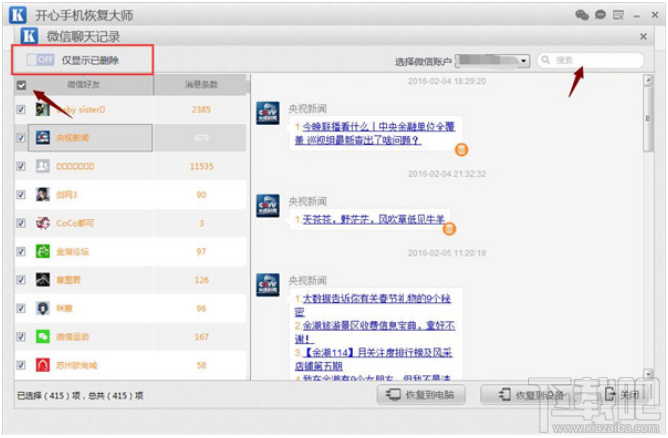The height and width of the screenshot is (438, 668).
Task: Click the 关闭 button at the bottom
Action: point(622,395)
